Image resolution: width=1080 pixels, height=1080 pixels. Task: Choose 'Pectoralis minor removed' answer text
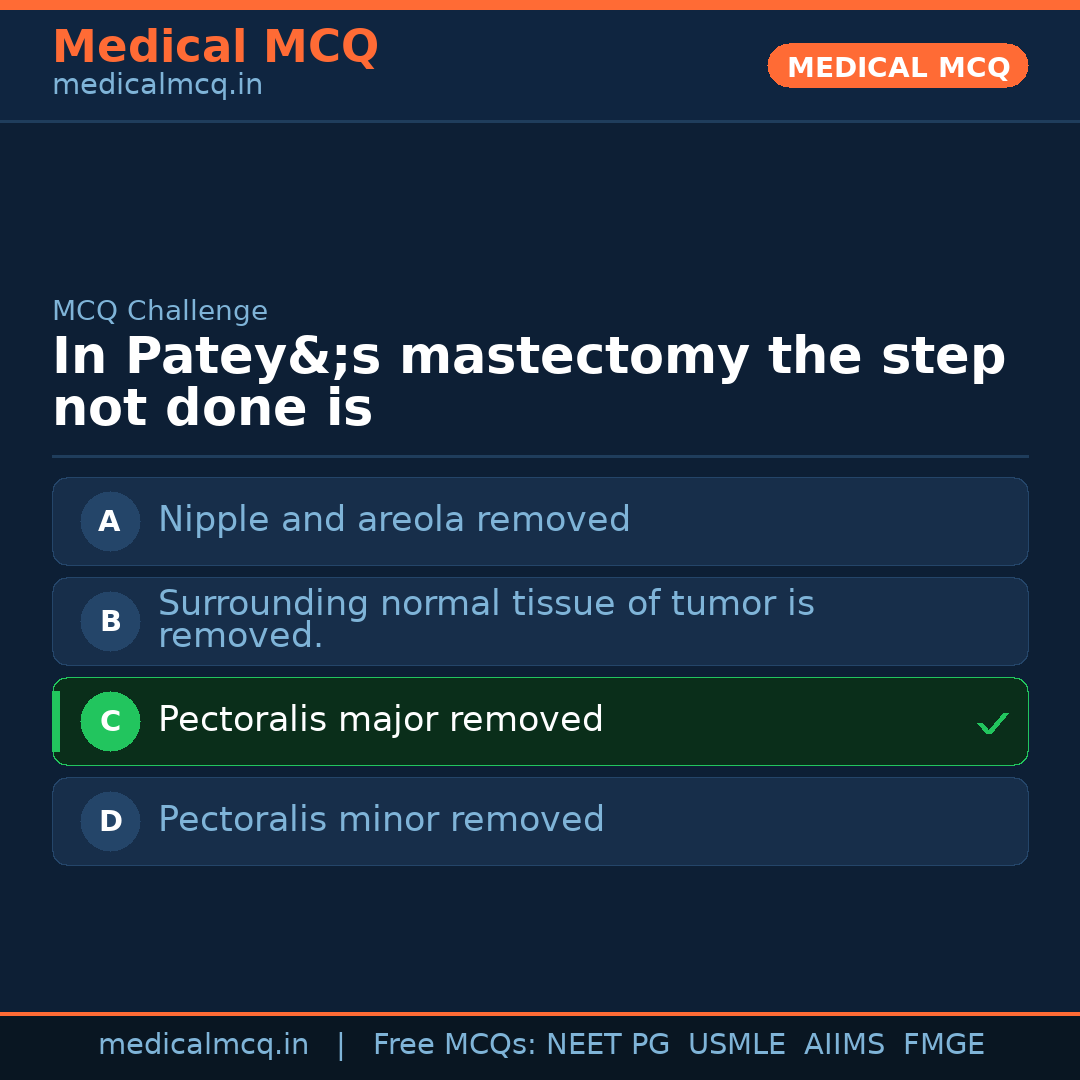(x=381, y=820)
